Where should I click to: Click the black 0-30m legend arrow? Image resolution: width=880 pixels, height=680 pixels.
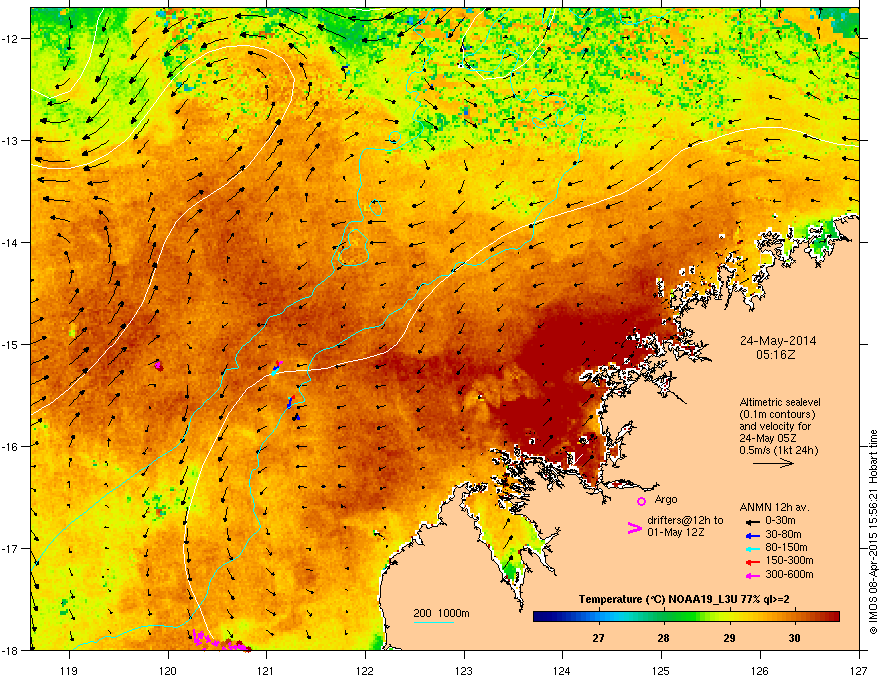click(x=753, y=521)
